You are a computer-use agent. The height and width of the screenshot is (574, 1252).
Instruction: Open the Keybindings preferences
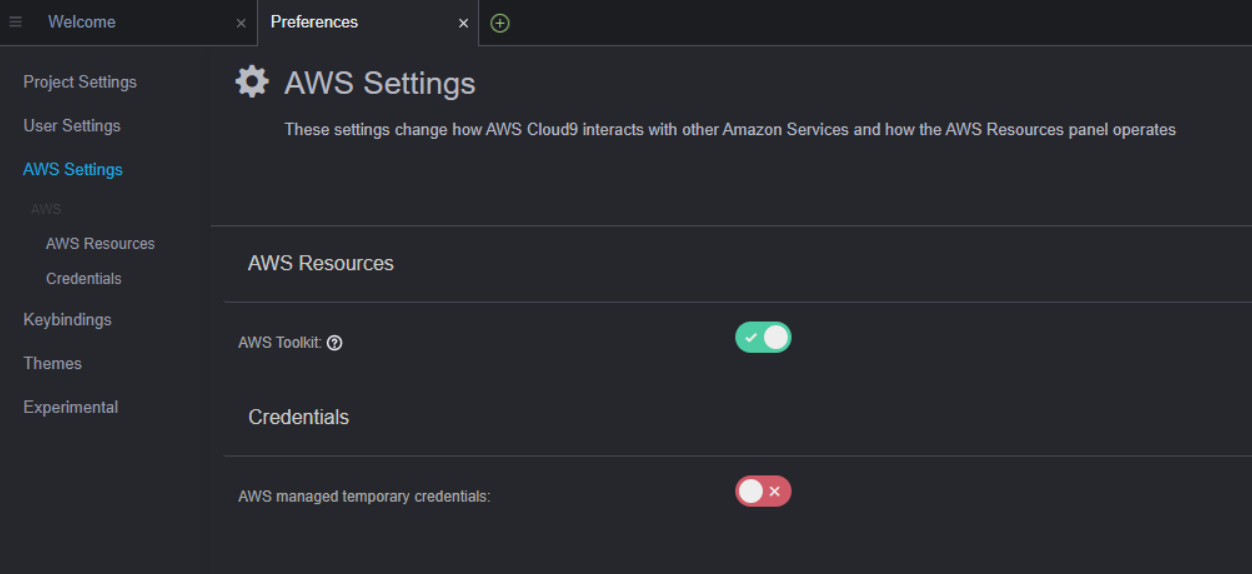67,320
